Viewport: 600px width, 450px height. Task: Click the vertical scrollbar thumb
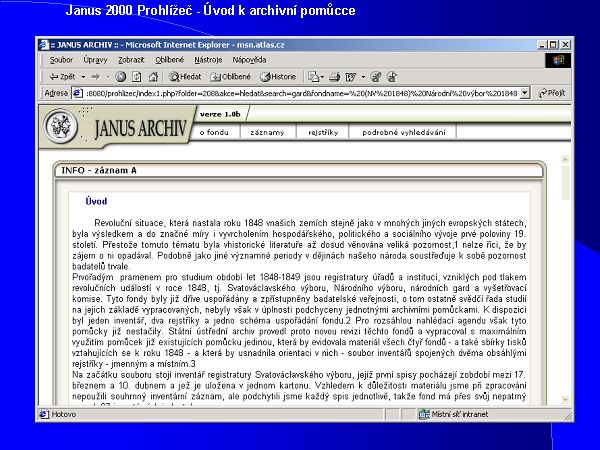(x=566, y=183)
